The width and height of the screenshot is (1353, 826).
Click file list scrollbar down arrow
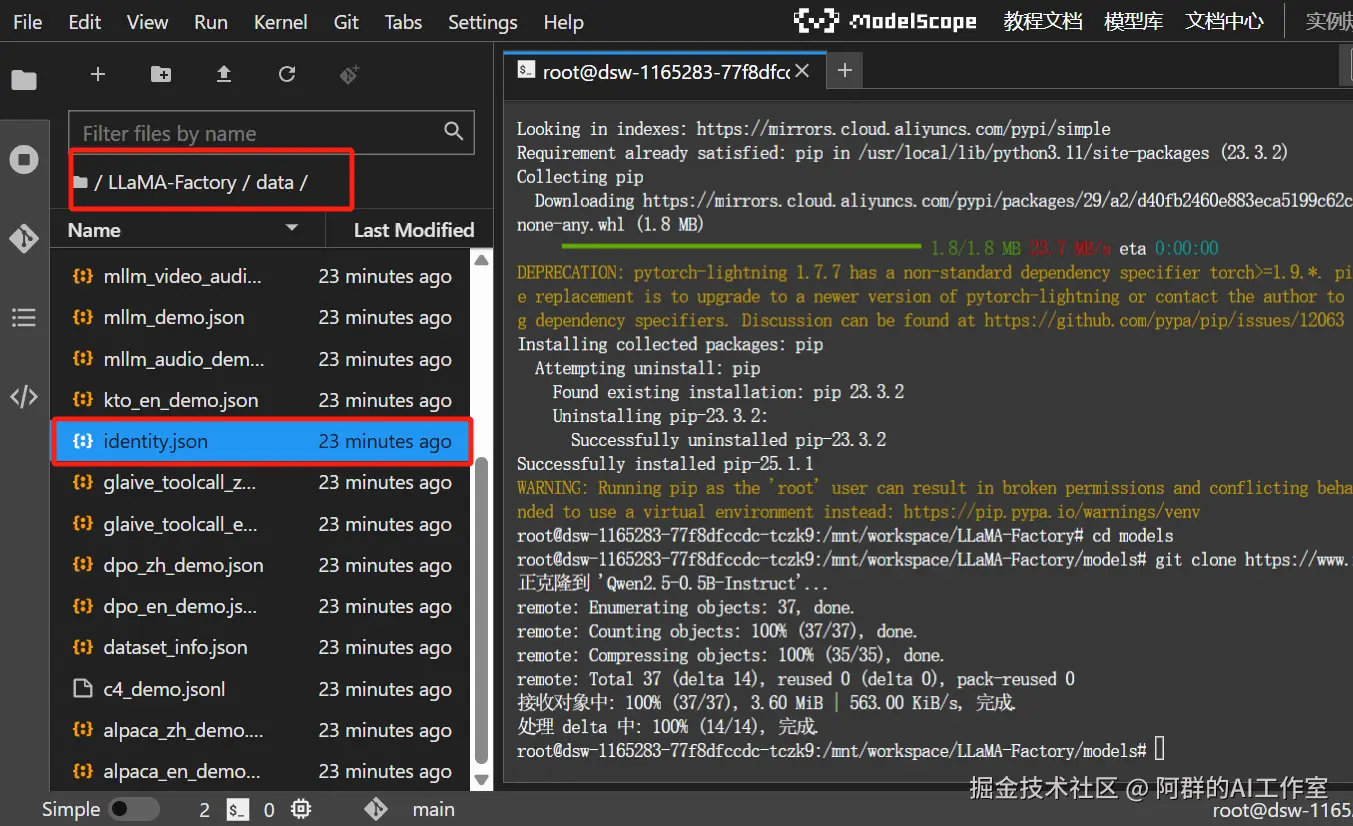click(x=481, y=779)
